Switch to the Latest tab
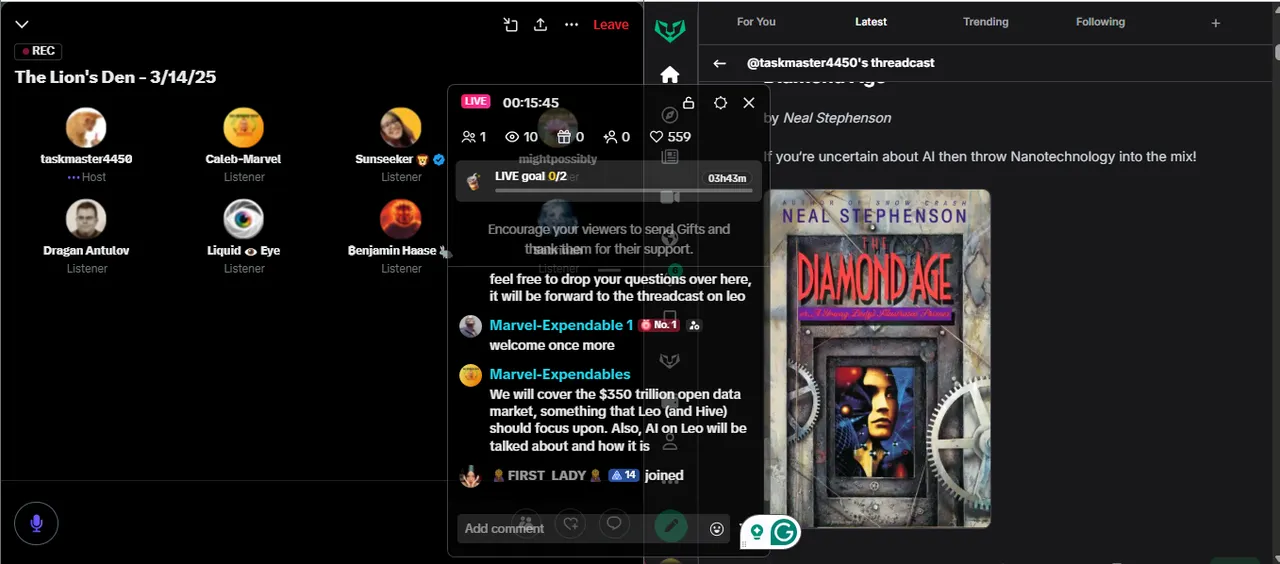Image resolution: width=1280 pixels, height=564 pixels. 871,22
